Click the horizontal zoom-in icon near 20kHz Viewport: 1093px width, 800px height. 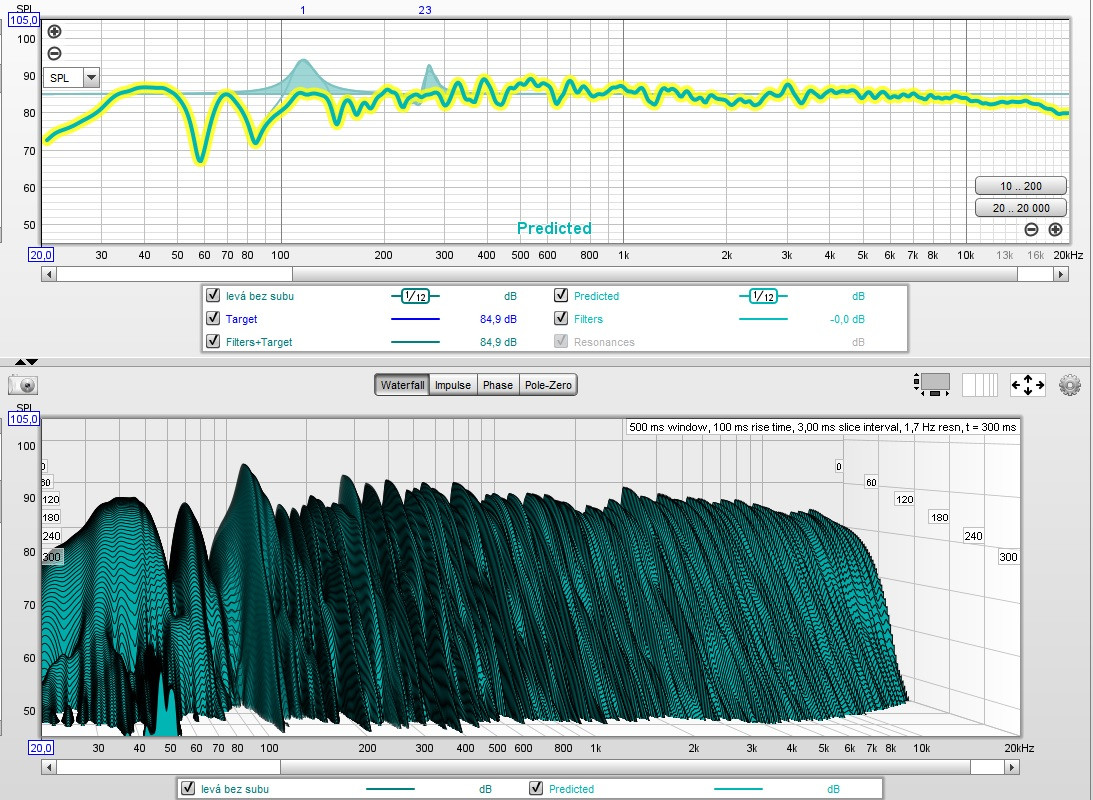point(1055,229)
